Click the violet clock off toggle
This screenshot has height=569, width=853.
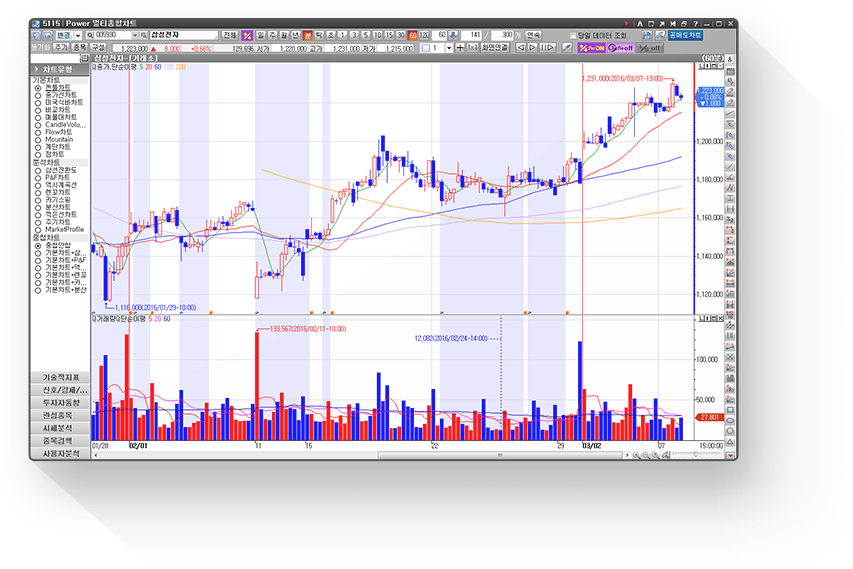(621, 48)
